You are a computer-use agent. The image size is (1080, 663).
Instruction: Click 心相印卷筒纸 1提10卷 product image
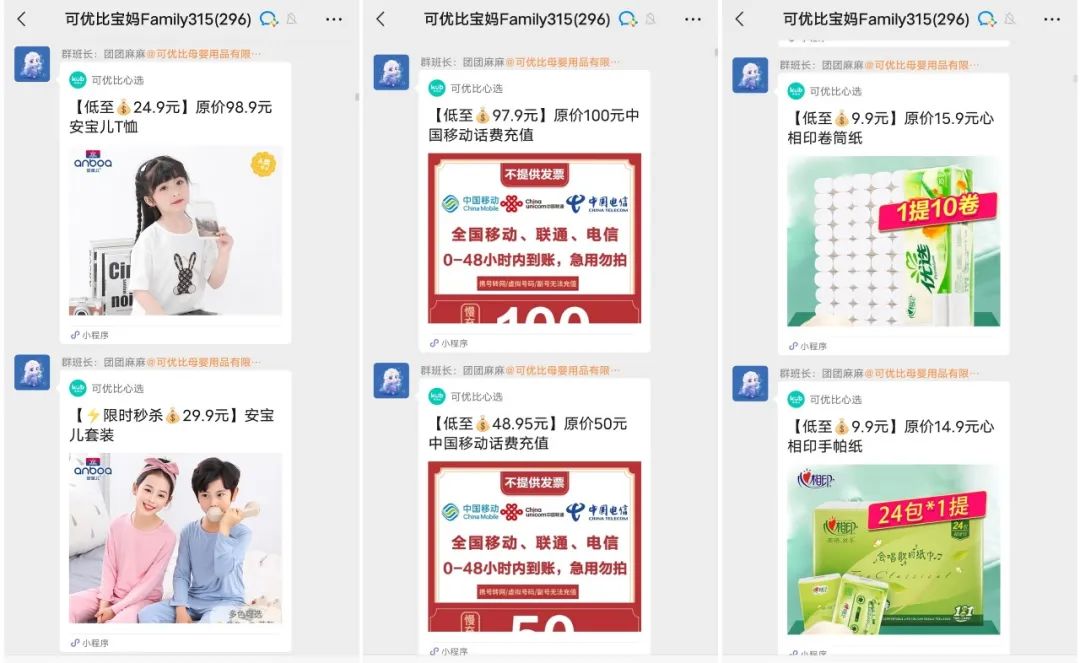[x=893, y=241]
